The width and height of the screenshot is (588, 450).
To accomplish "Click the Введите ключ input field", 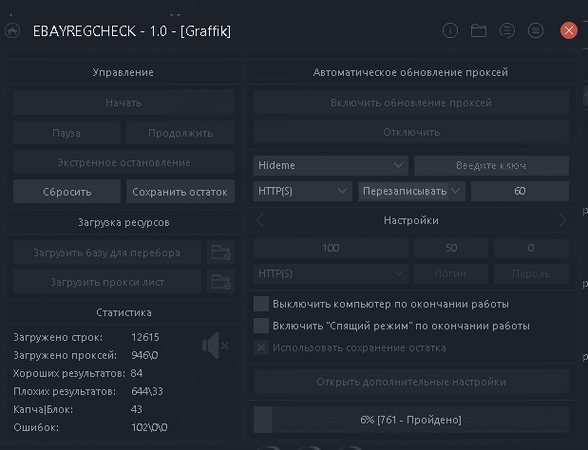I will 491,165.
